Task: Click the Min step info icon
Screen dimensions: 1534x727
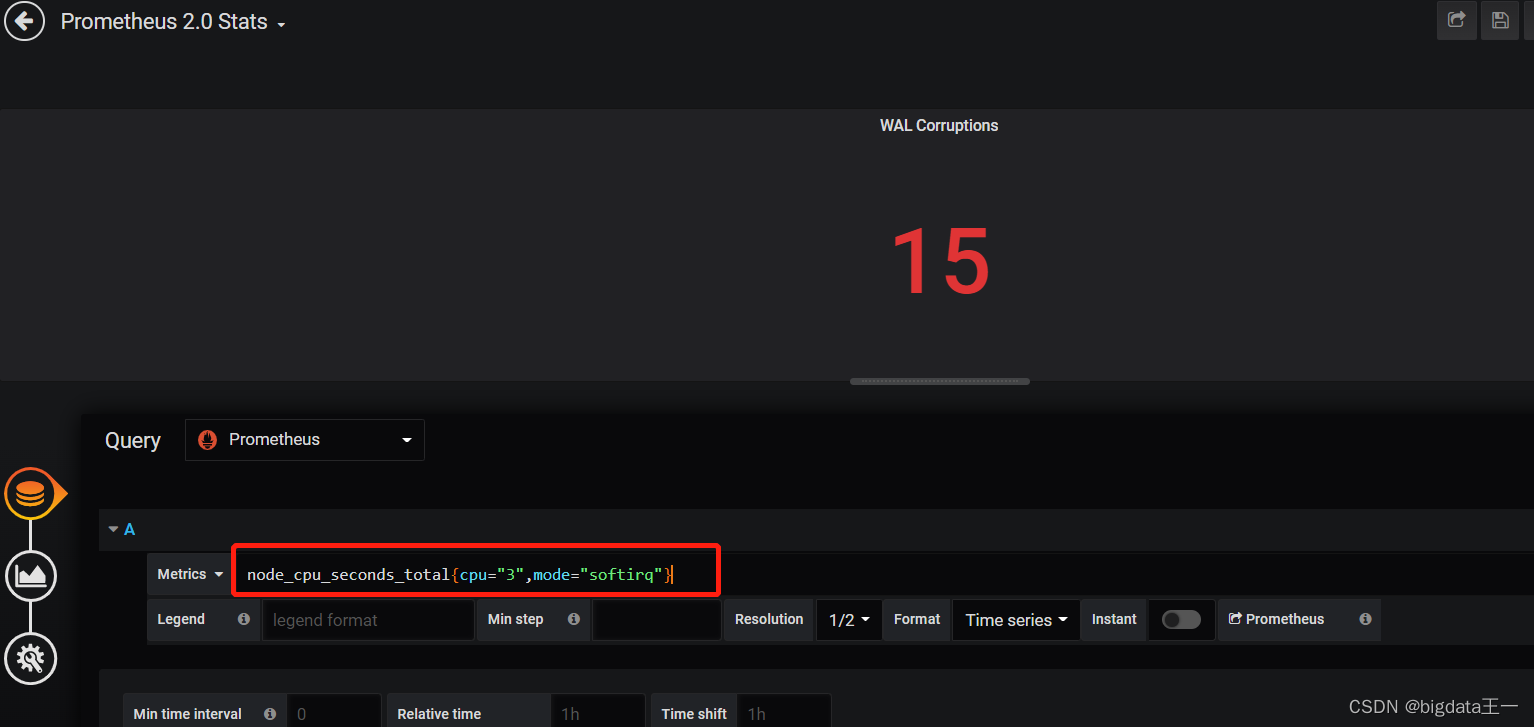Action: pyautogui.click(x=574, y=619)
